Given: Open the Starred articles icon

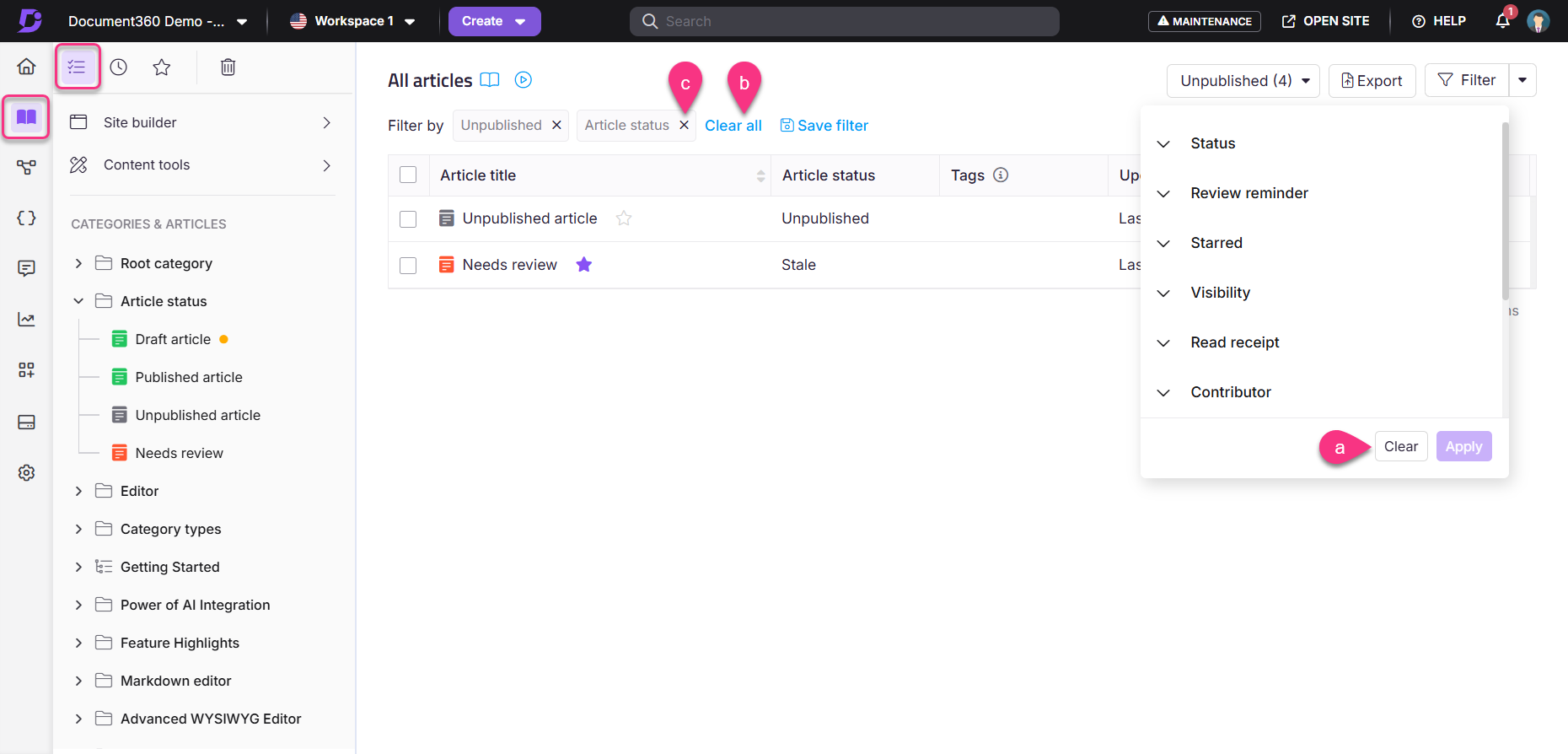Looking at the screenshot, I should 162,67.
